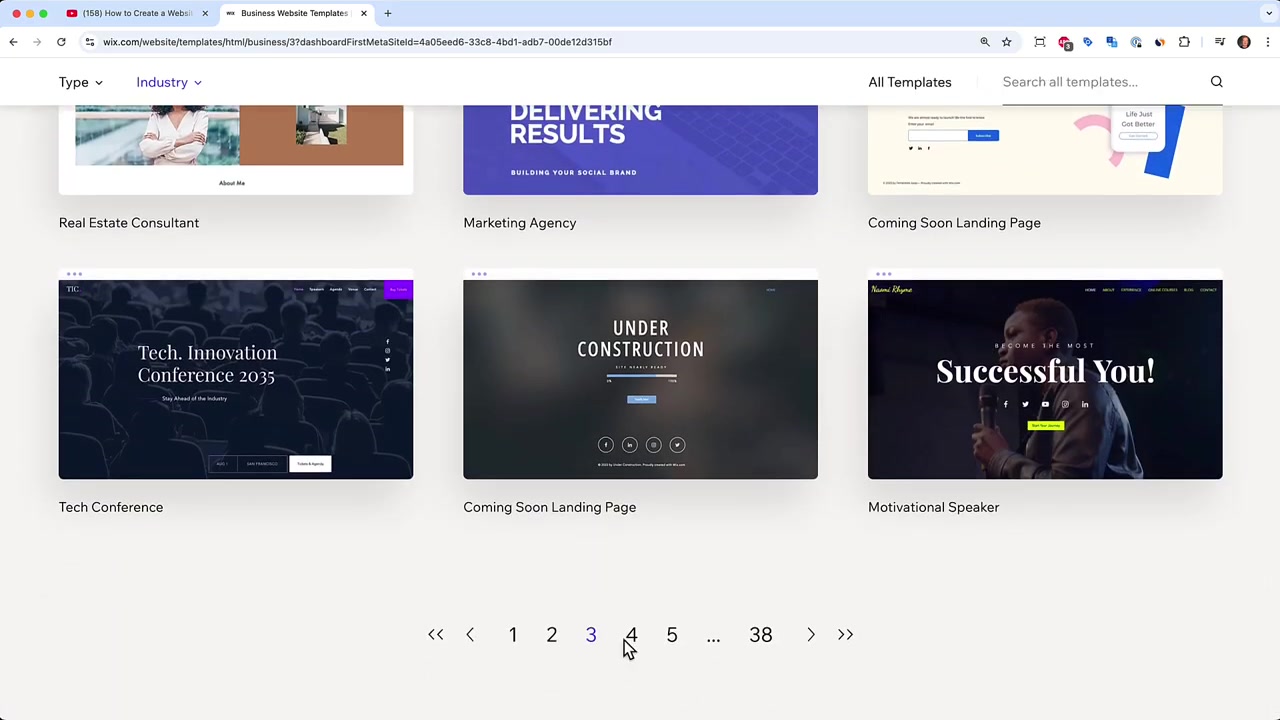Open the Marketing Agency template thumbnail
This screenshot has height=720, width=1280.
click(640, 149)
